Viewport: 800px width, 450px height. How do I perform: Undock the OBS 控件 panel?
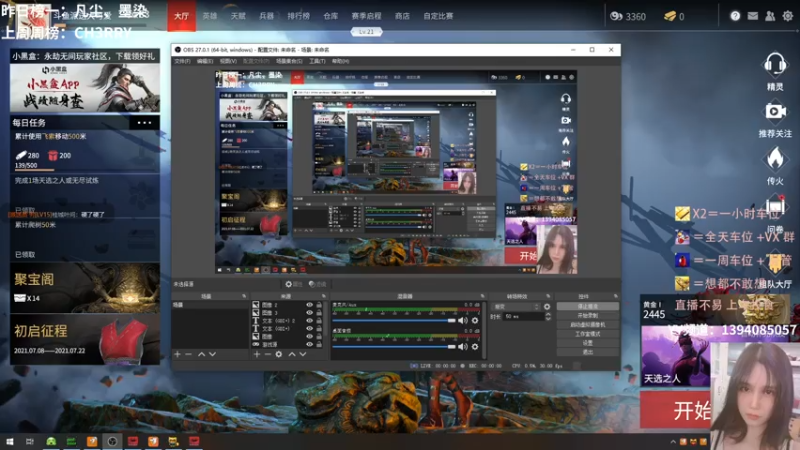[615, 296]
